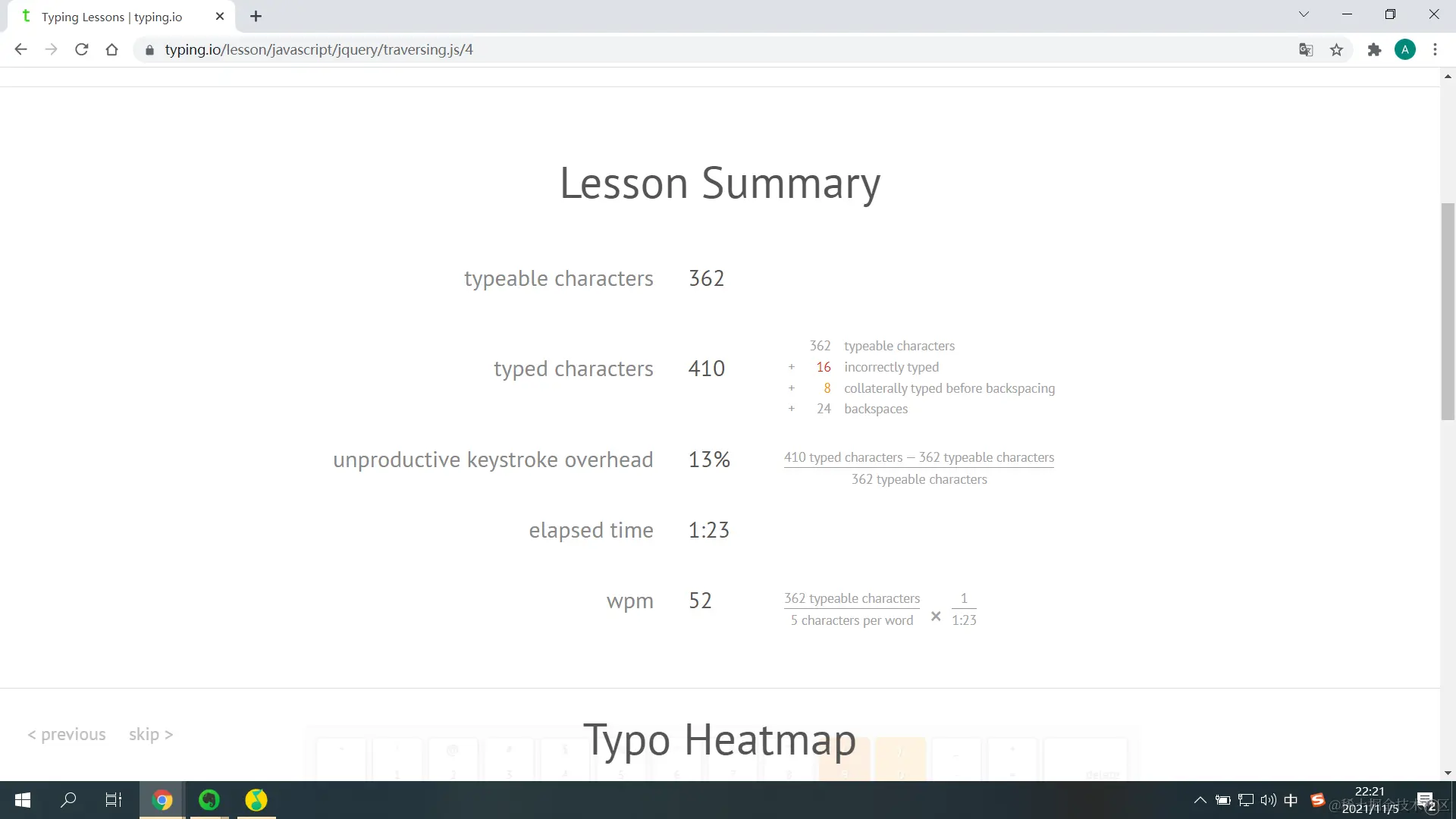This screenshot has width=1456, height=819.
Task: Open the Windows Start menu
Action: (23, 800)
